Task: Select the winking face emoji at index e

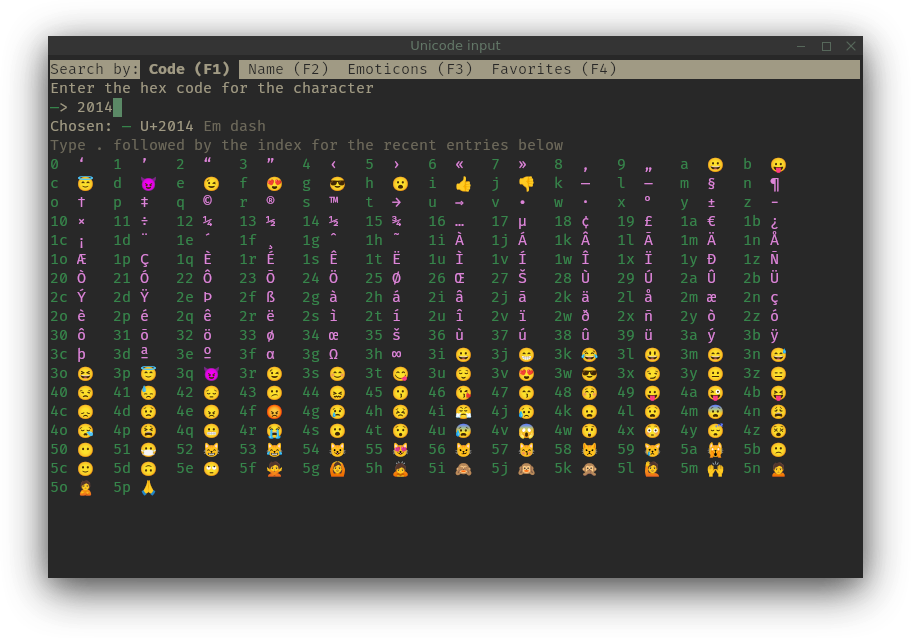Action: click(x=211, y=184)
